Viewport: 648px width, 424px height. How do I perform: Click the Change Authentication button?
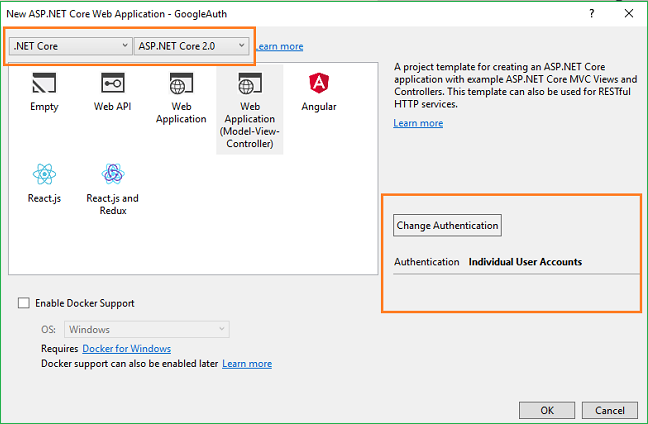click(447, 225)
